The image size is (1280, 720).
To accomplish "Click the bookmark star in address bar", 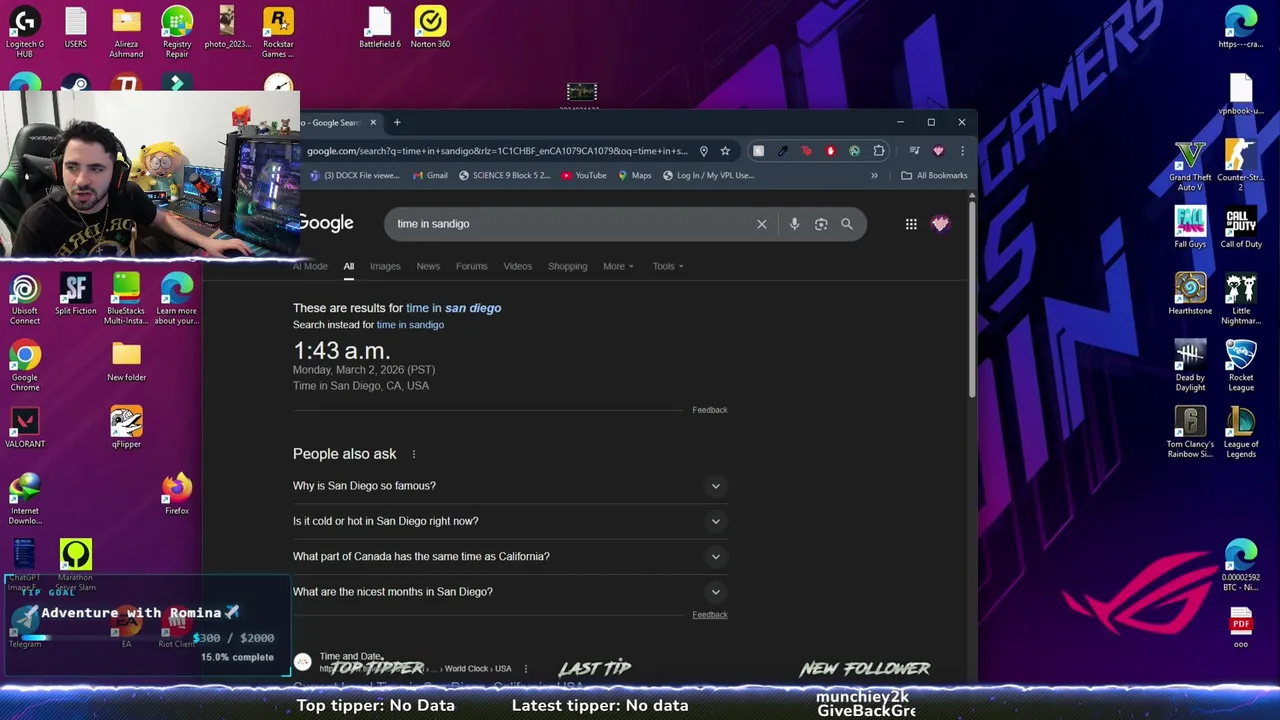I will pos(725,151).
